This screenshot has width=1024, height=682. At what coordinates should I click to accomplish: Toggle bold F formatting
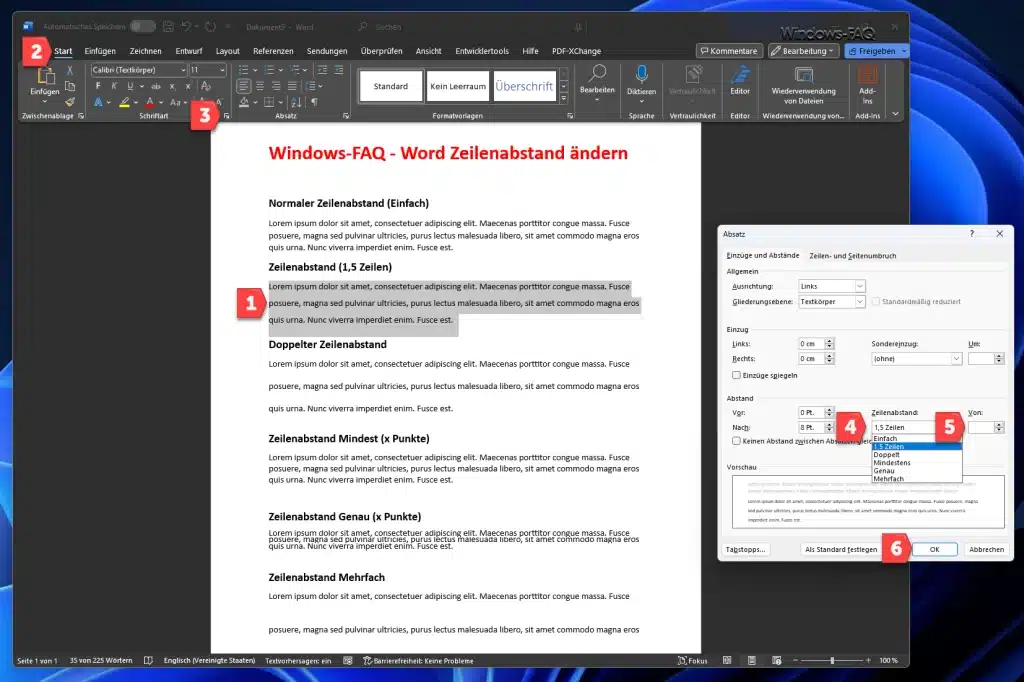(x=98, y=86)
